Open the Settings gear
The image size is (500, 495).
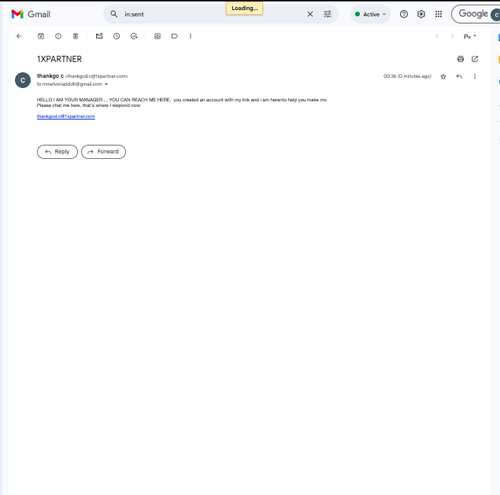421,14
